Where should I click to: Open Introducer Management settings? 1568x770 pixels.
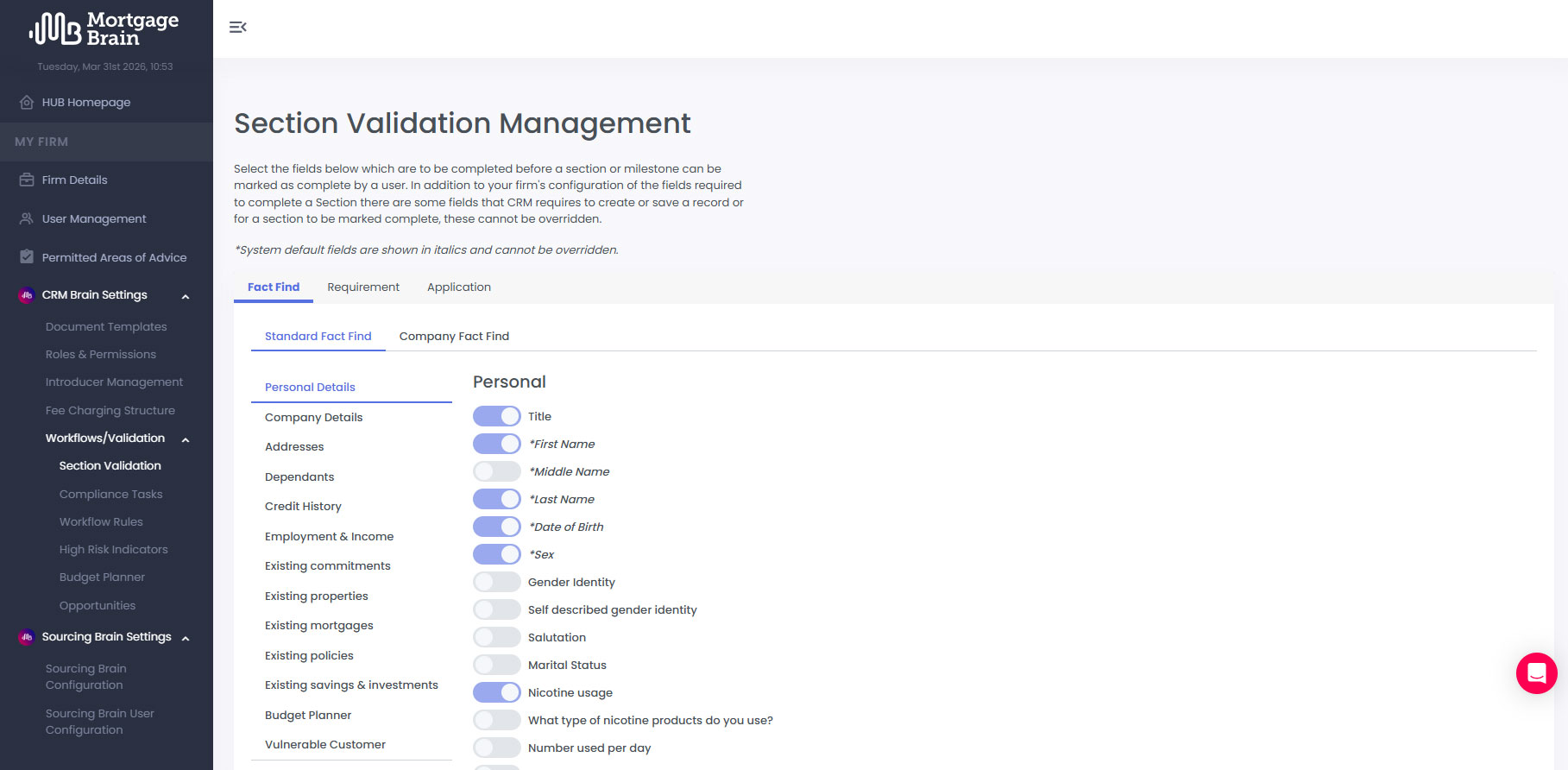114,382
